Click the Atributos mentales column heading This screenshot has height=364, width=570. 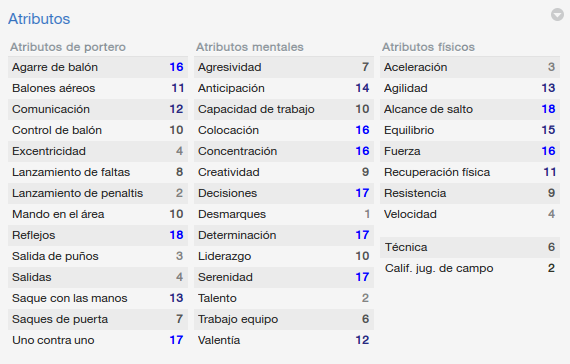250,47
